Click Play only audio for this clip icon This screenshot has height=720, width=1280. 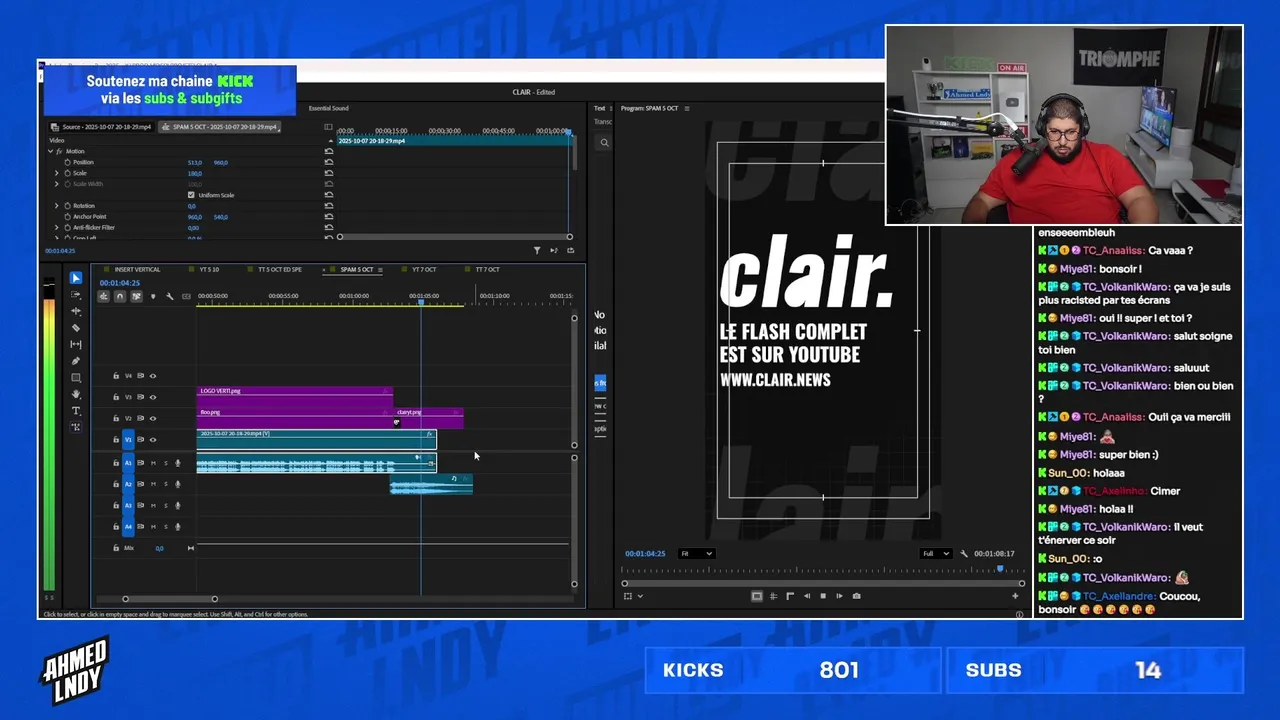pos(554,250)
